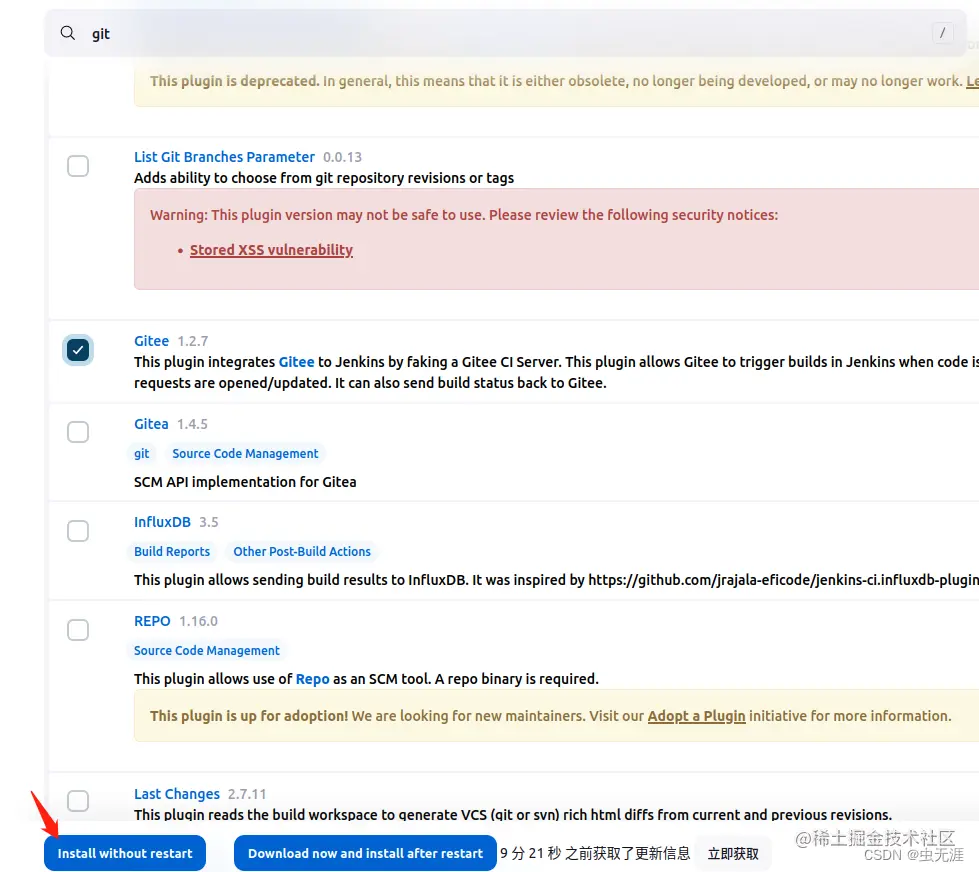Click the InfluxDB version 3.5 text

(209, 522)
